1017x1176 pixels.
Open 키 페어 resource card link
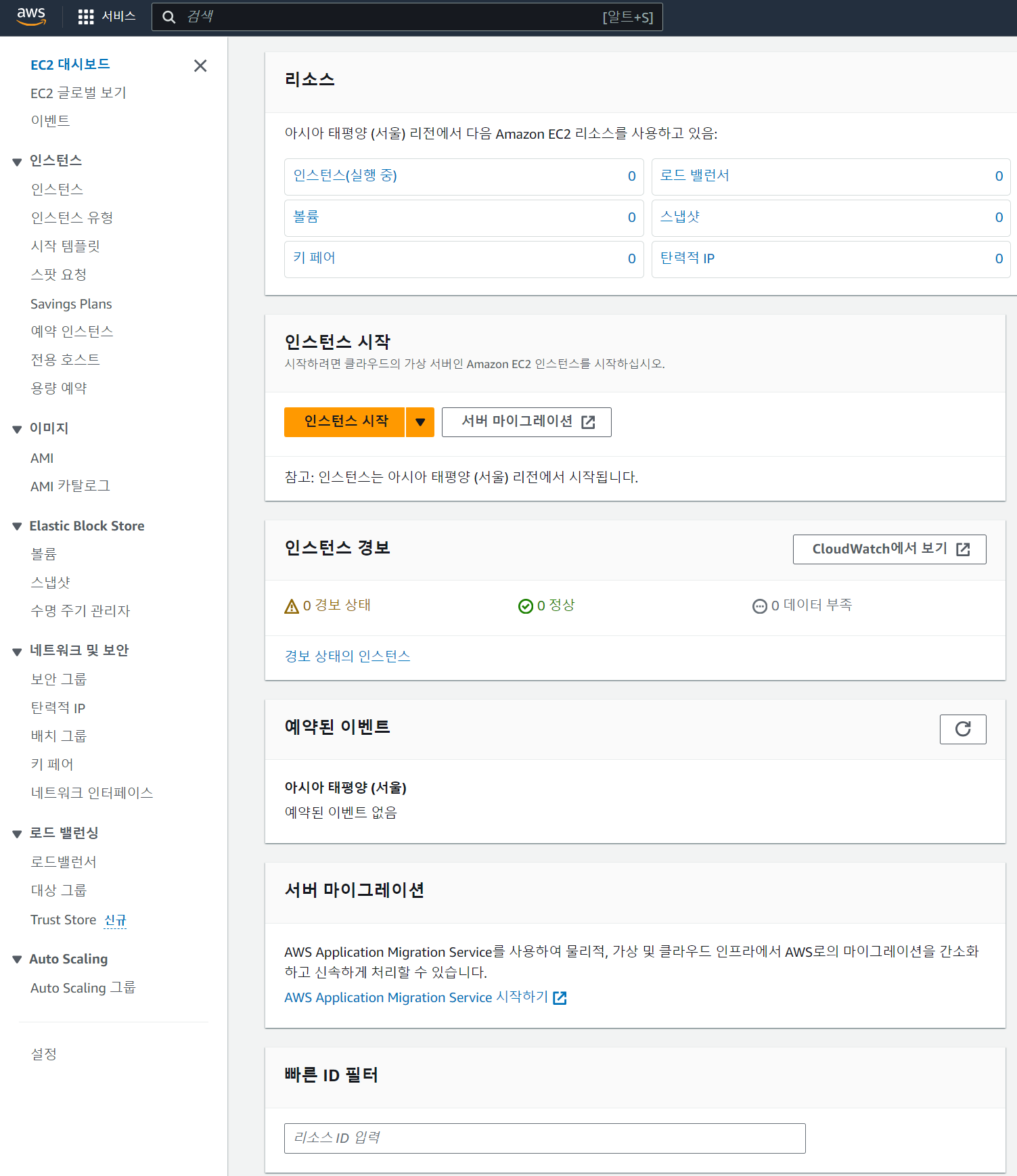click(314, 258)
